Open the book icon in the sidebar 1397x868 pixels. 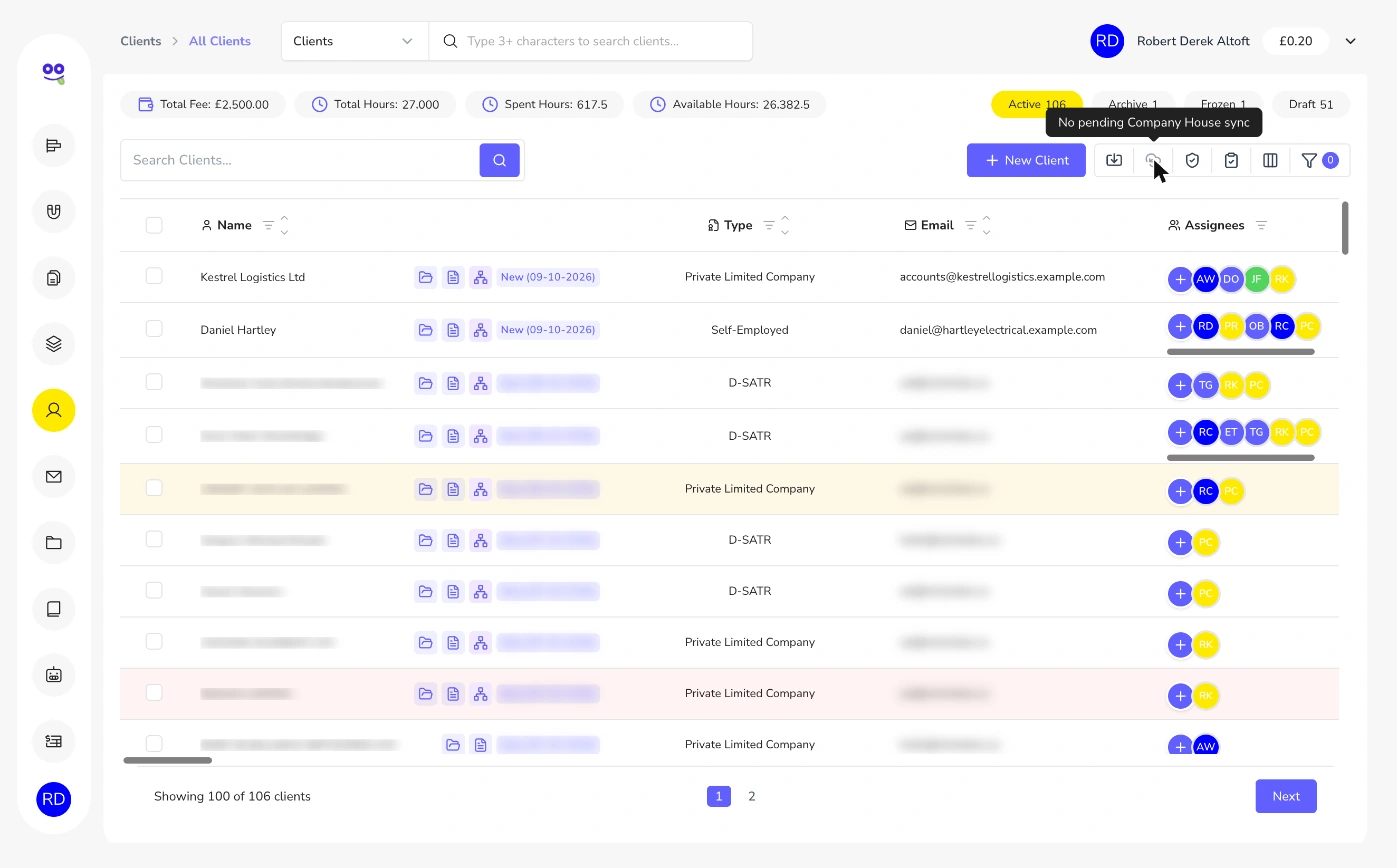[x=54, y=609]
